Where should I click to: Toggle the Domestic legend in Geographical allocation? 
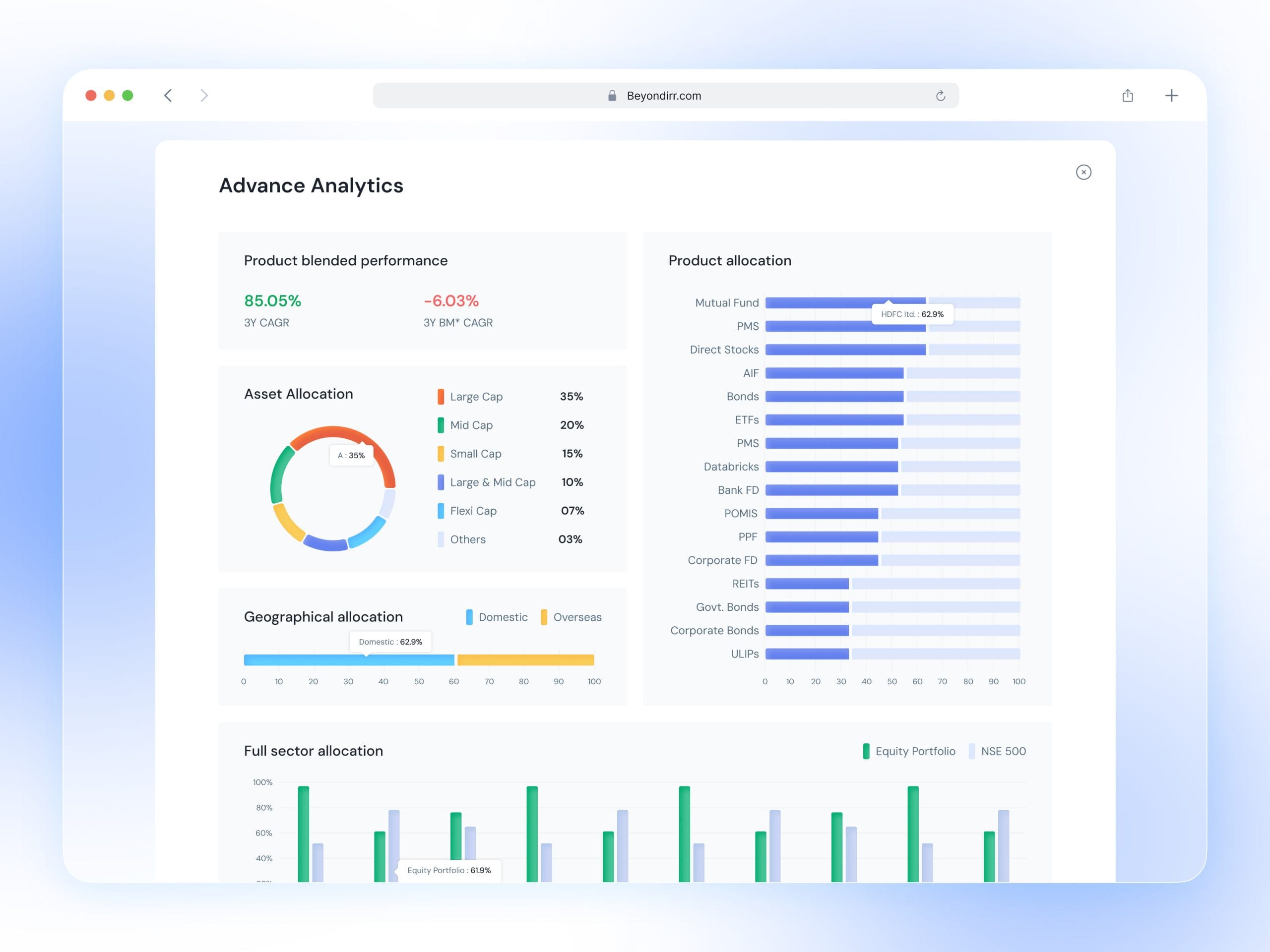(x=497, y=617)
